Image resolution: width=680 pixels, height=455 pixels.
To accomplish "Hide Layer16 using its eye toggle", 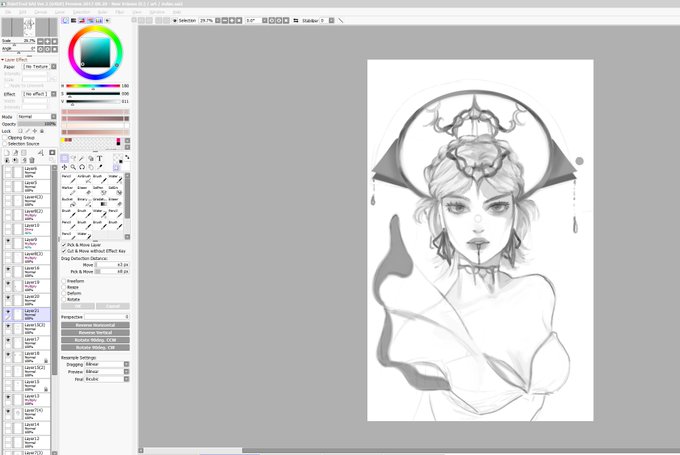I will [8, 269].
